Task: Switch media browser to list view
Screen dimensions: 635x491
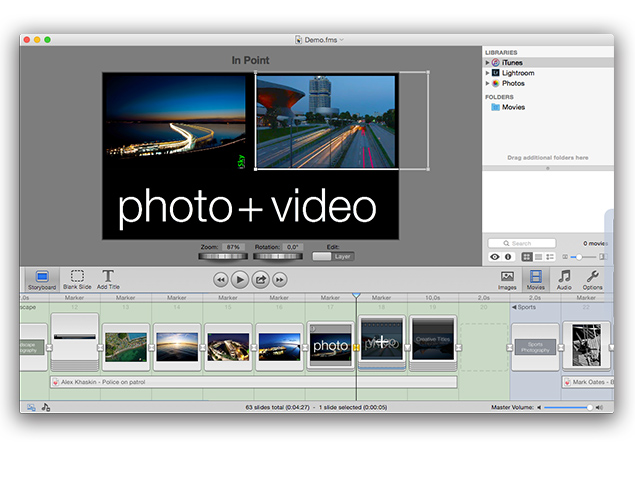Action: 538,257
